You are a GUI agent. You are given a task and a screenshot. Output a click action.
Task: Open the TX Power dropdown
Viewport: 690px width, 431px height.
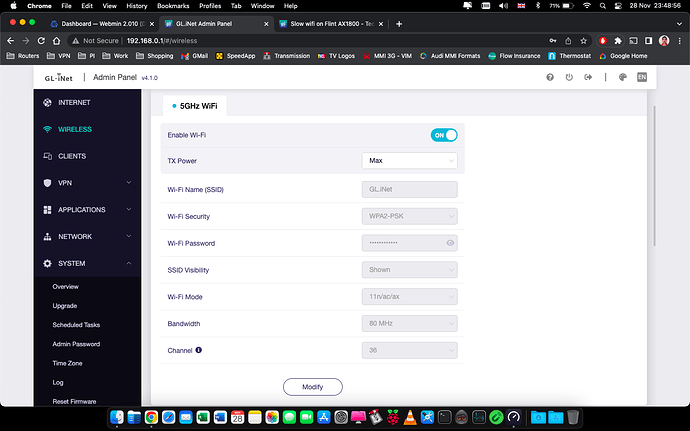tap(409, 161)
